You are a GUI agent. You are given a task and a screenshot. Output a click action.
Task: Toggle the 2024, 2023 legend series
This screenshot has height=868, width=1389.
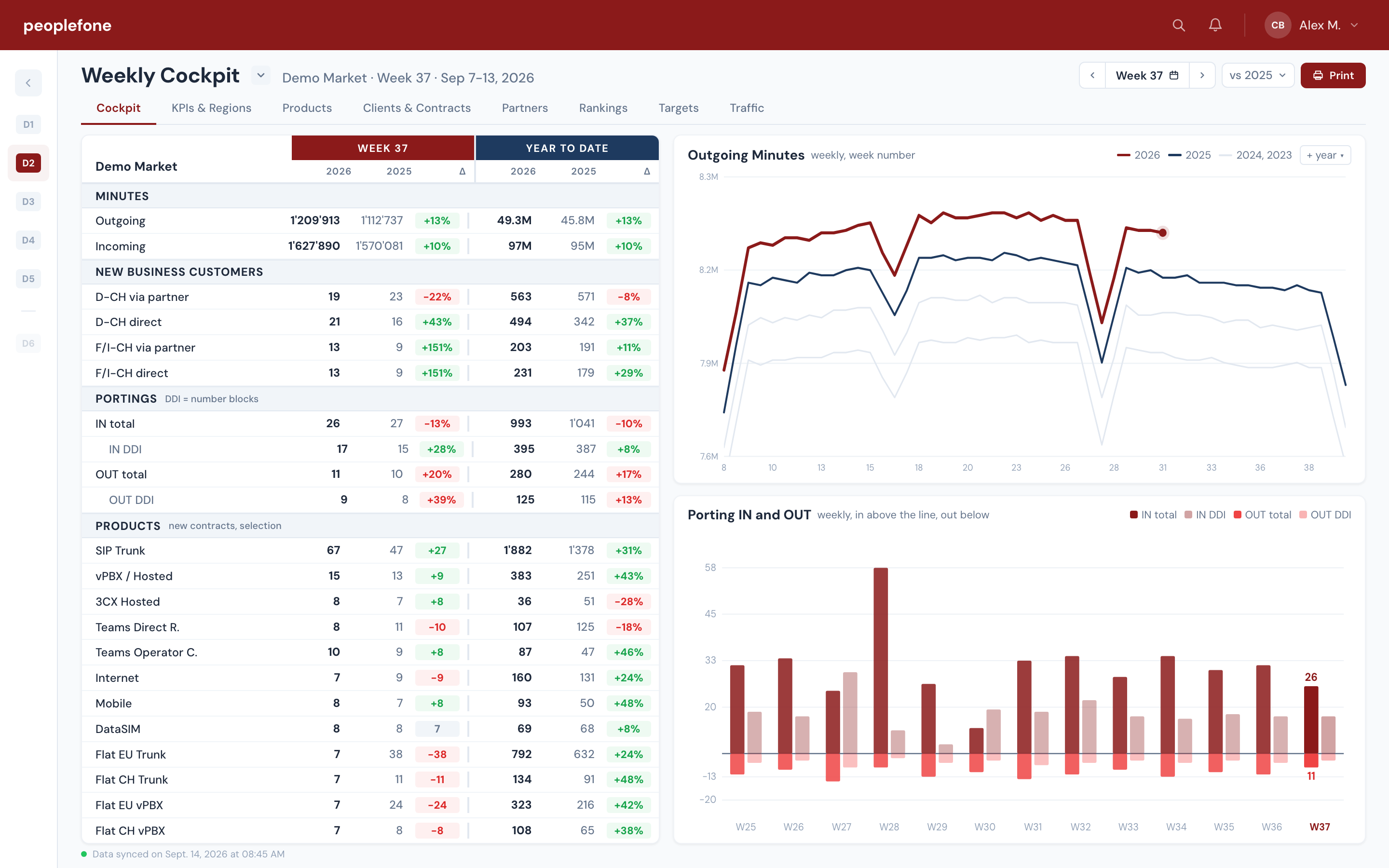(x=1255, y=155)
